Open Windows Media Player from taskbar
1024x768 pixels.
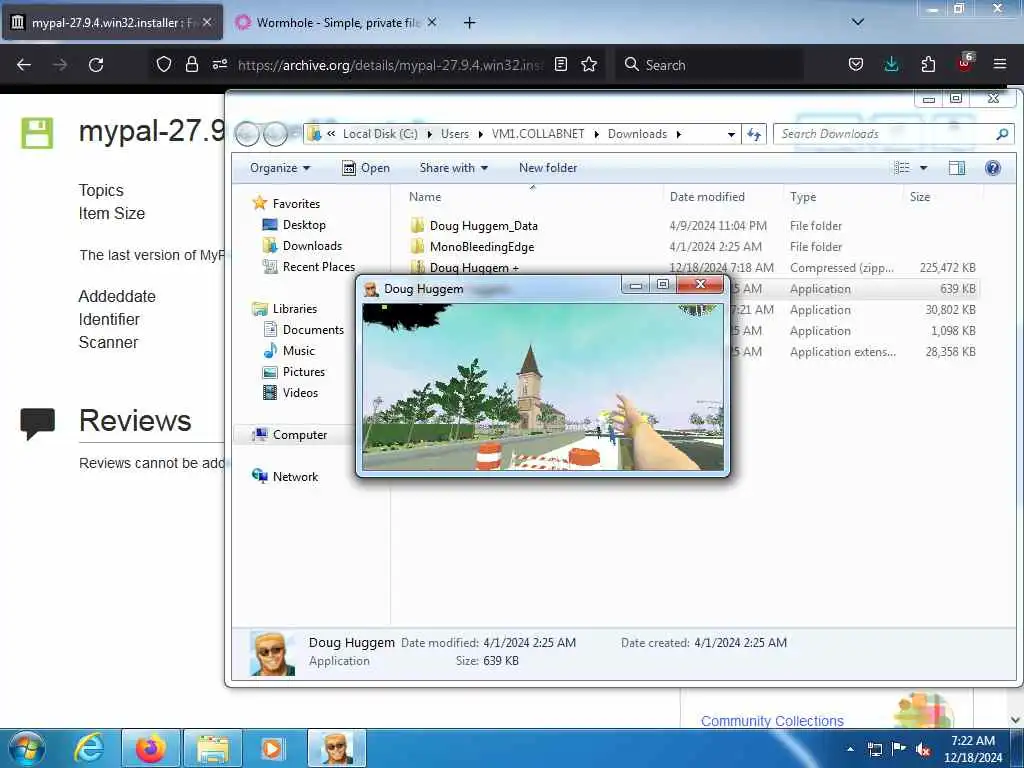[272, 748]
